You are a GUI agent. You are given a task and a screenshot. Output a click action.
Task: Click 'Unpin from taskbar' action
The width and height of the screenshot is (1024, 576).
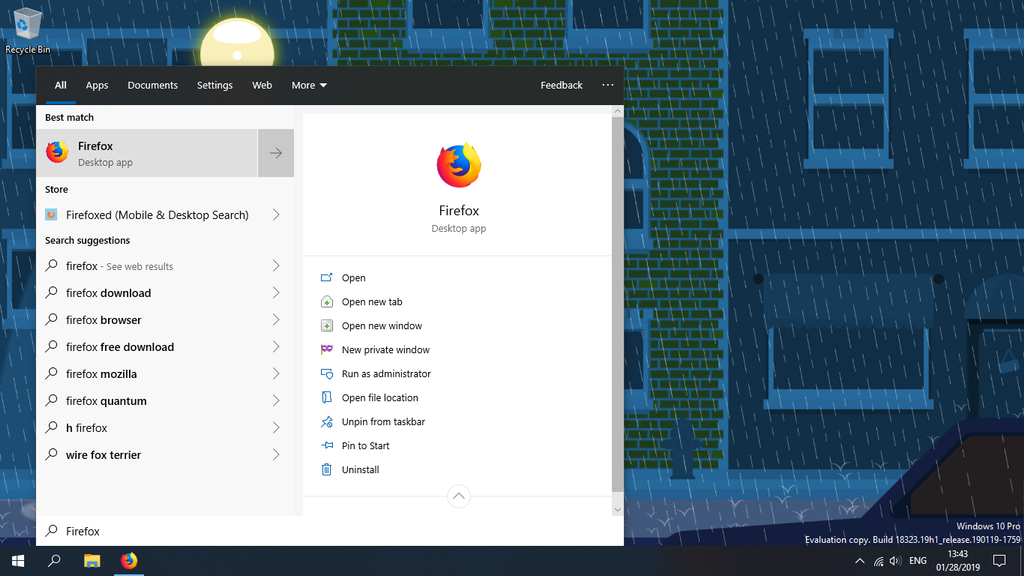(383, 422)
